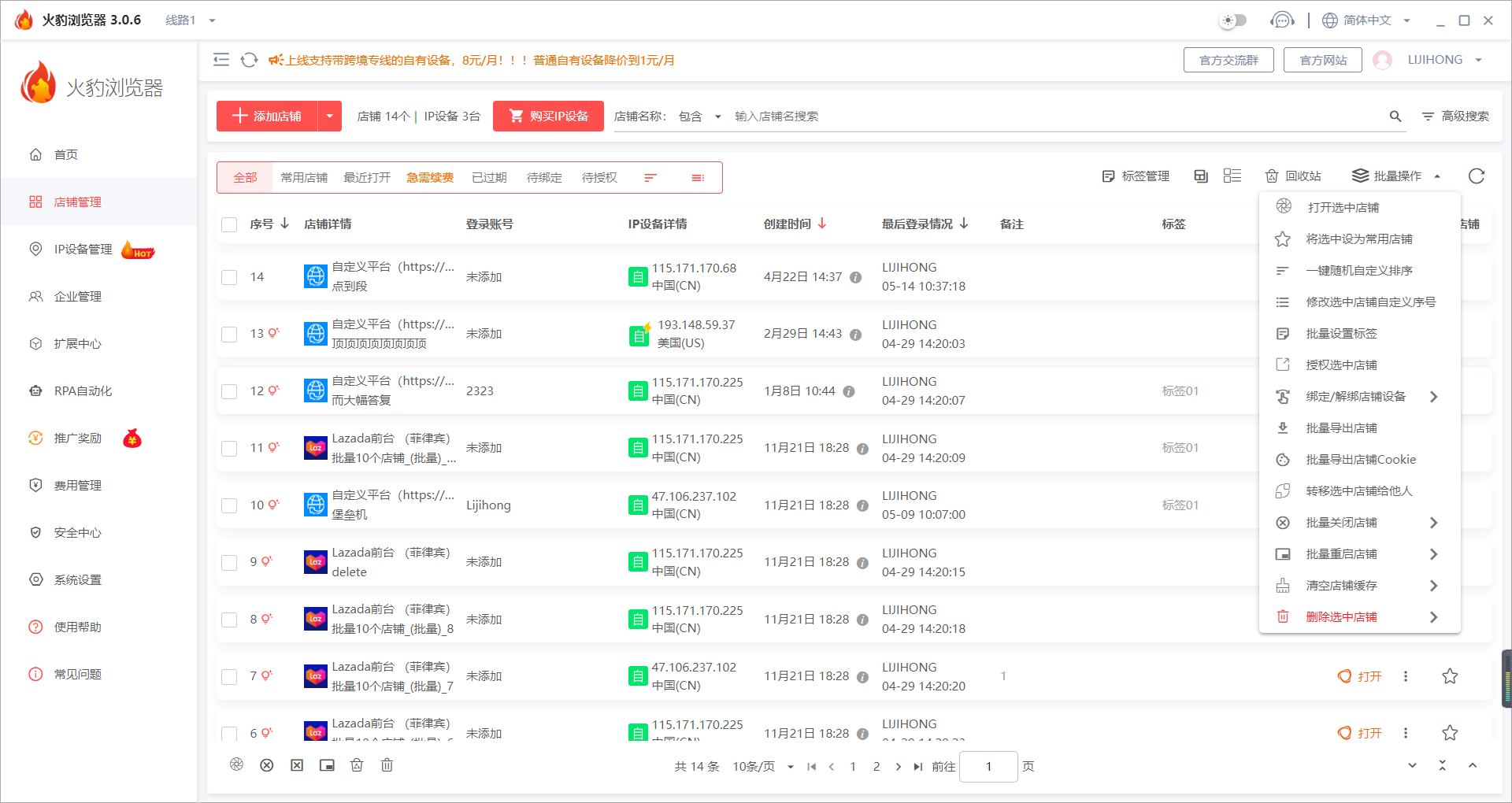Open 包含 match-type dropdown
The image size is (1512, 803).
699,117
